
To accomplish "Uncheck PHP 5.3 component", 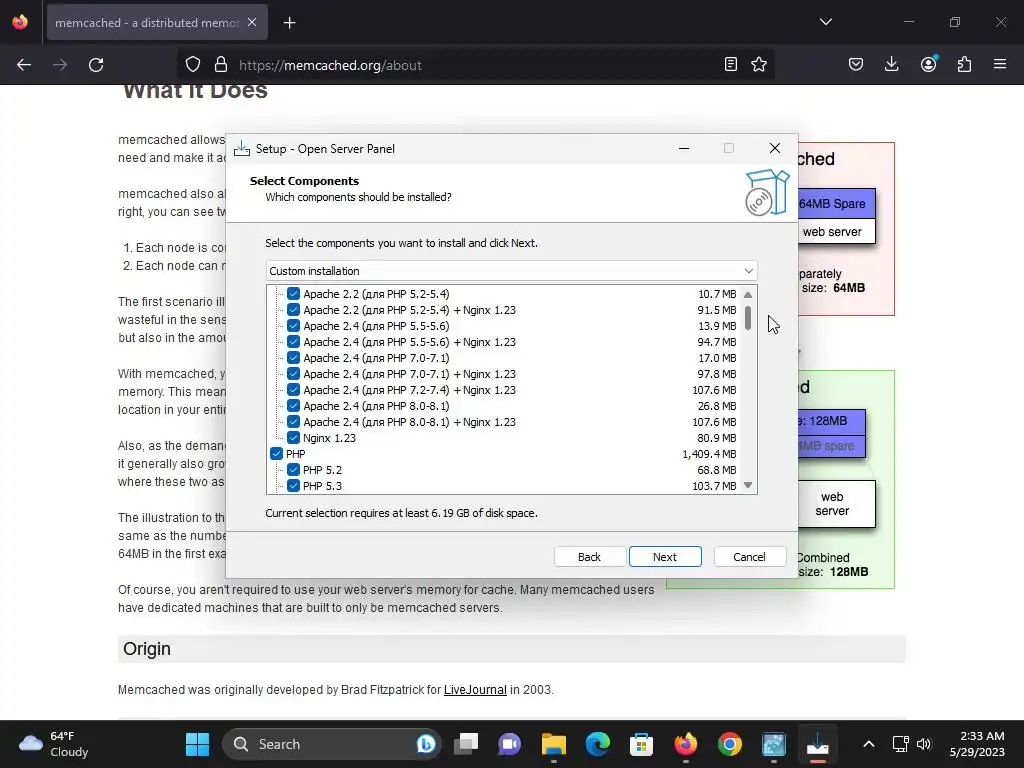I will click(293, 486).
